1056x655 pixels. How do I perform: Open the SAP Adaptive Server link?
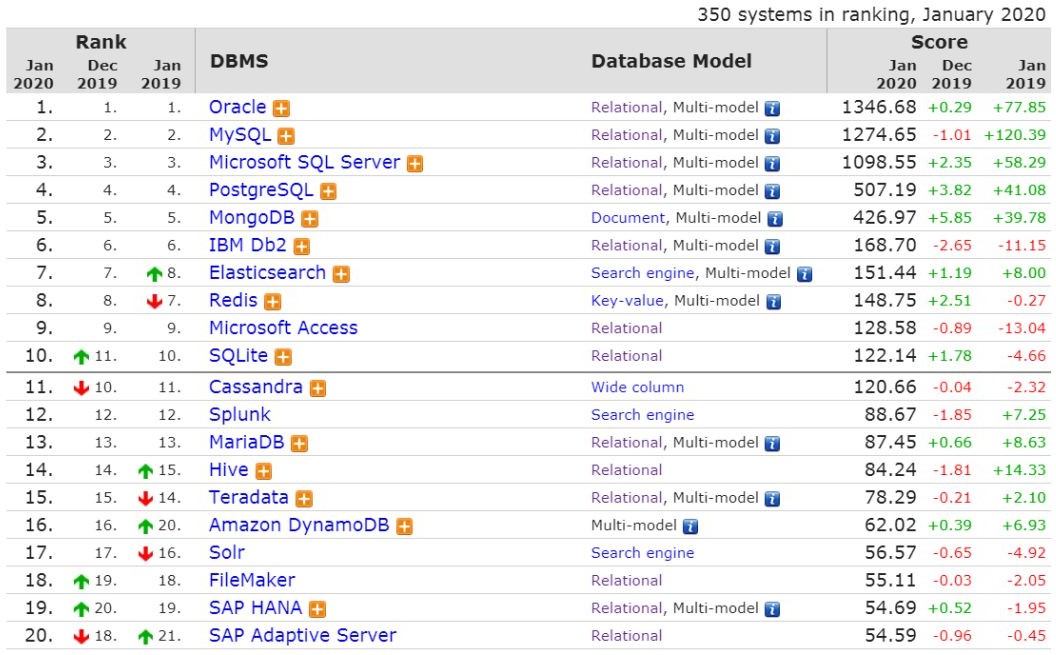point(302,635)
